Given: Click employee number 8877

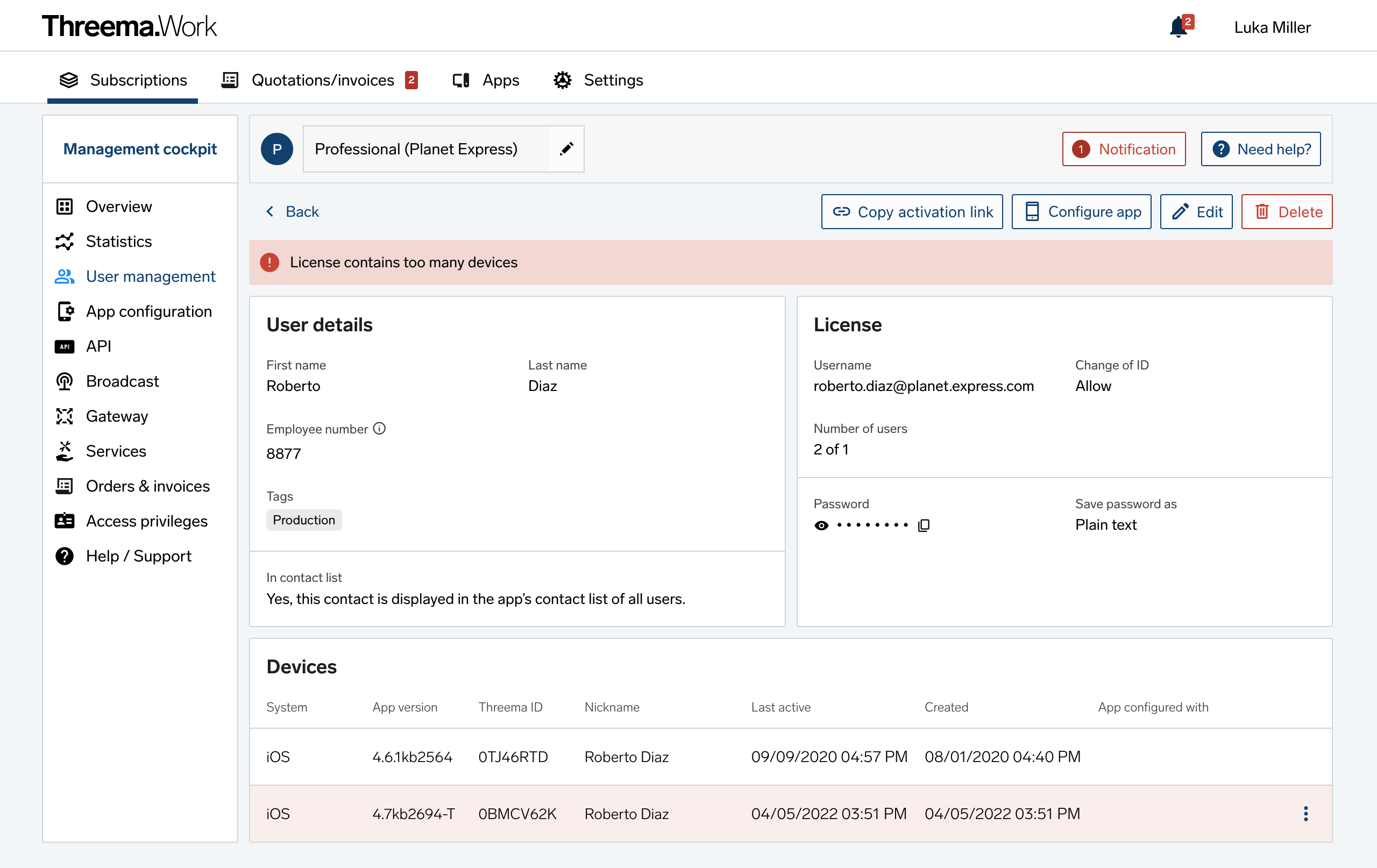Looking at the screenshot, I should coord(283,453).
